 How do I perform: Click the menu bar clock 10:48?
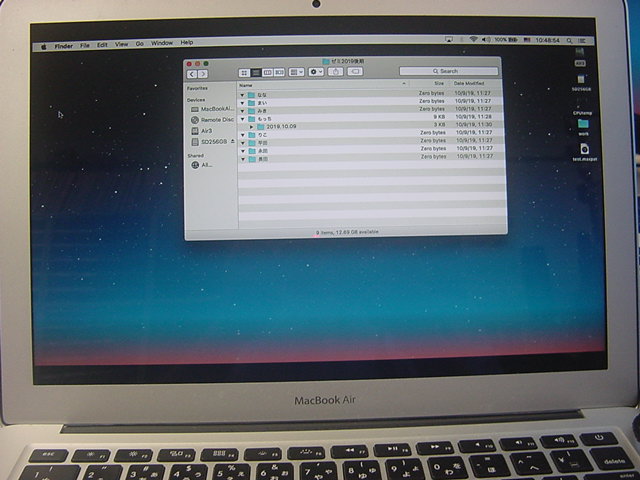pyautogui.click(x=547, y=40)
